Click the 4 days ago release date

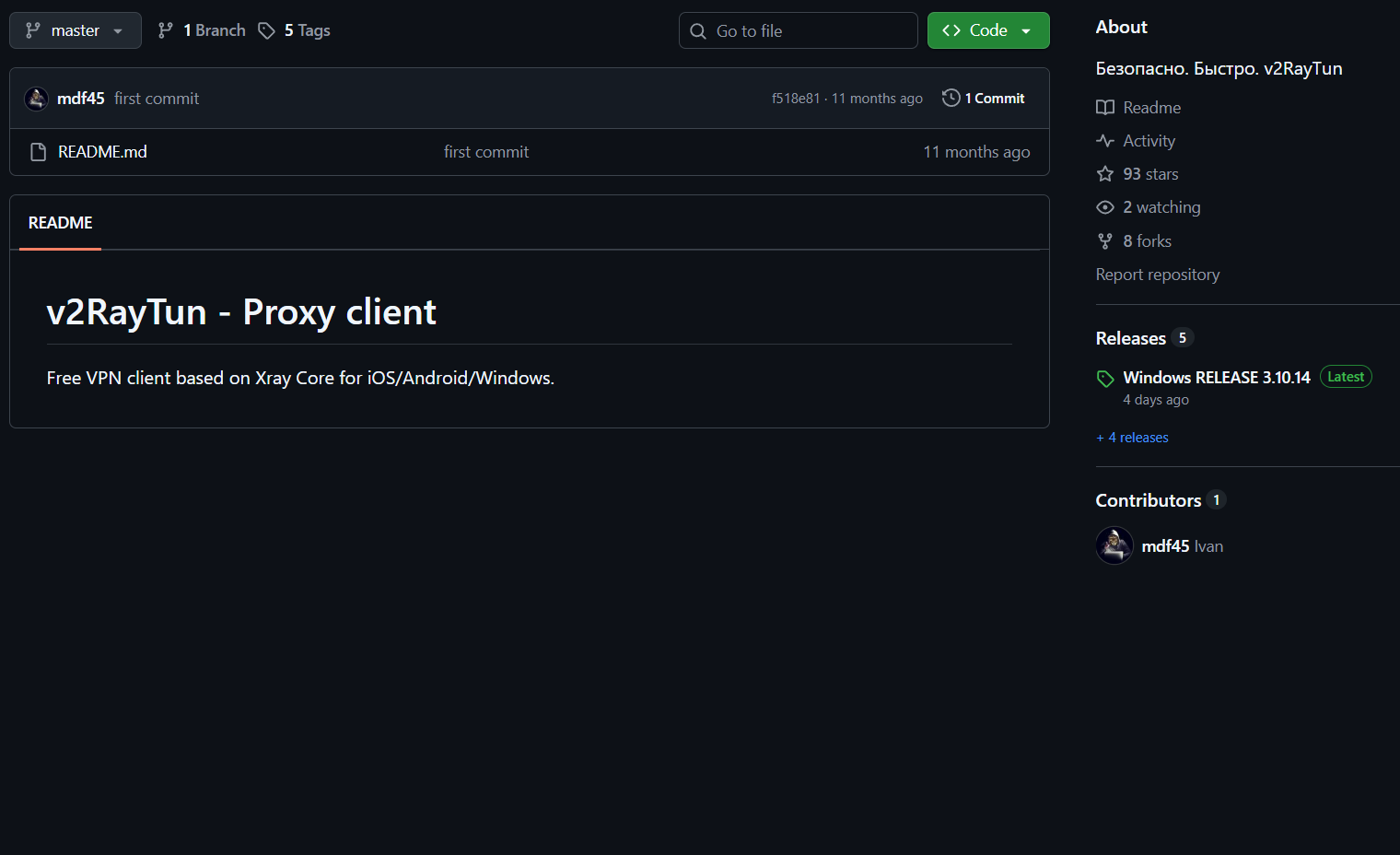pyautogui.click(x=1156, y=400)
